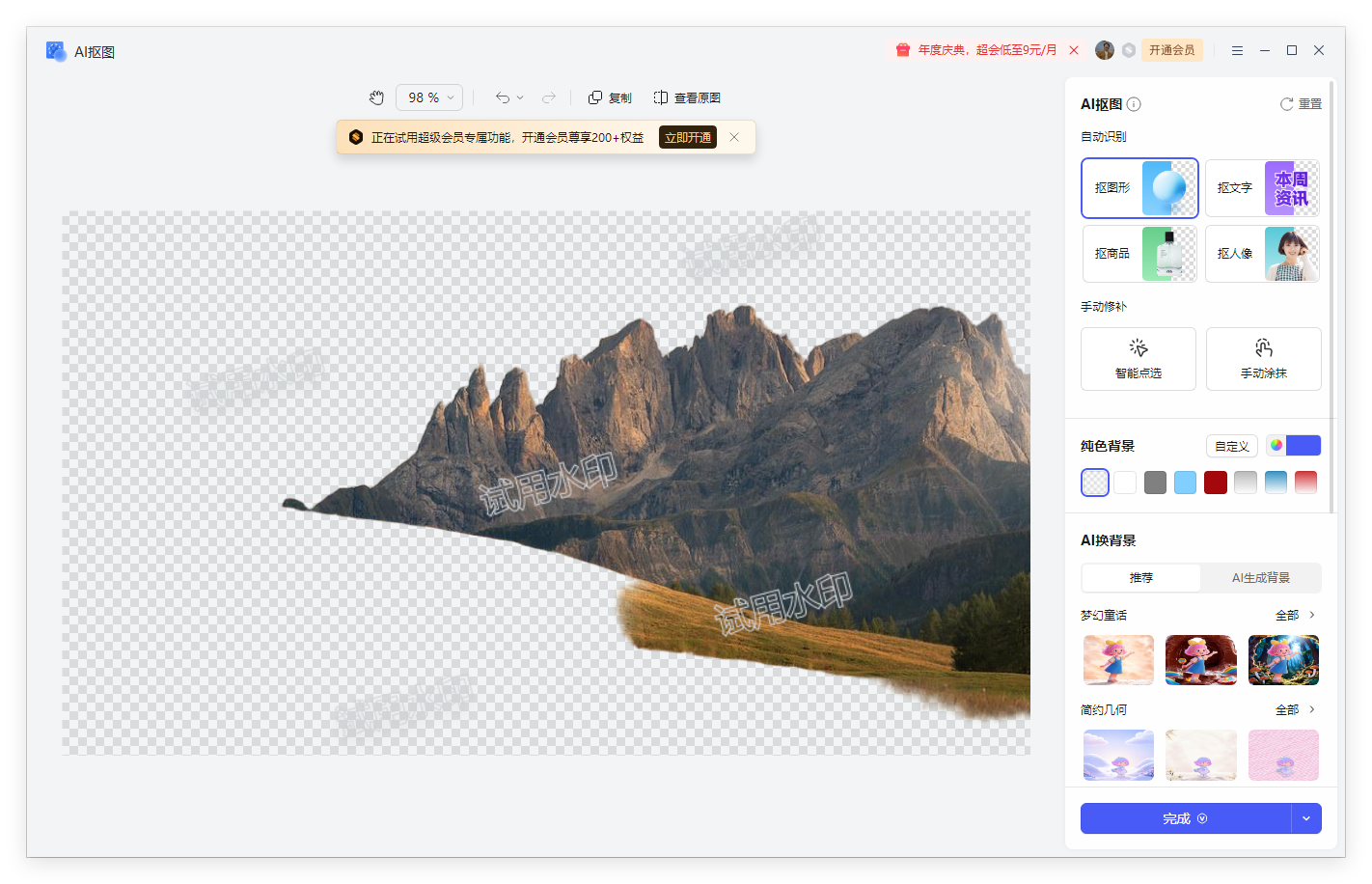1372x884 pixels.
Task: Select the 抠图形 recognition mode
Action: pyautogui.click(x=1139, y=188)
